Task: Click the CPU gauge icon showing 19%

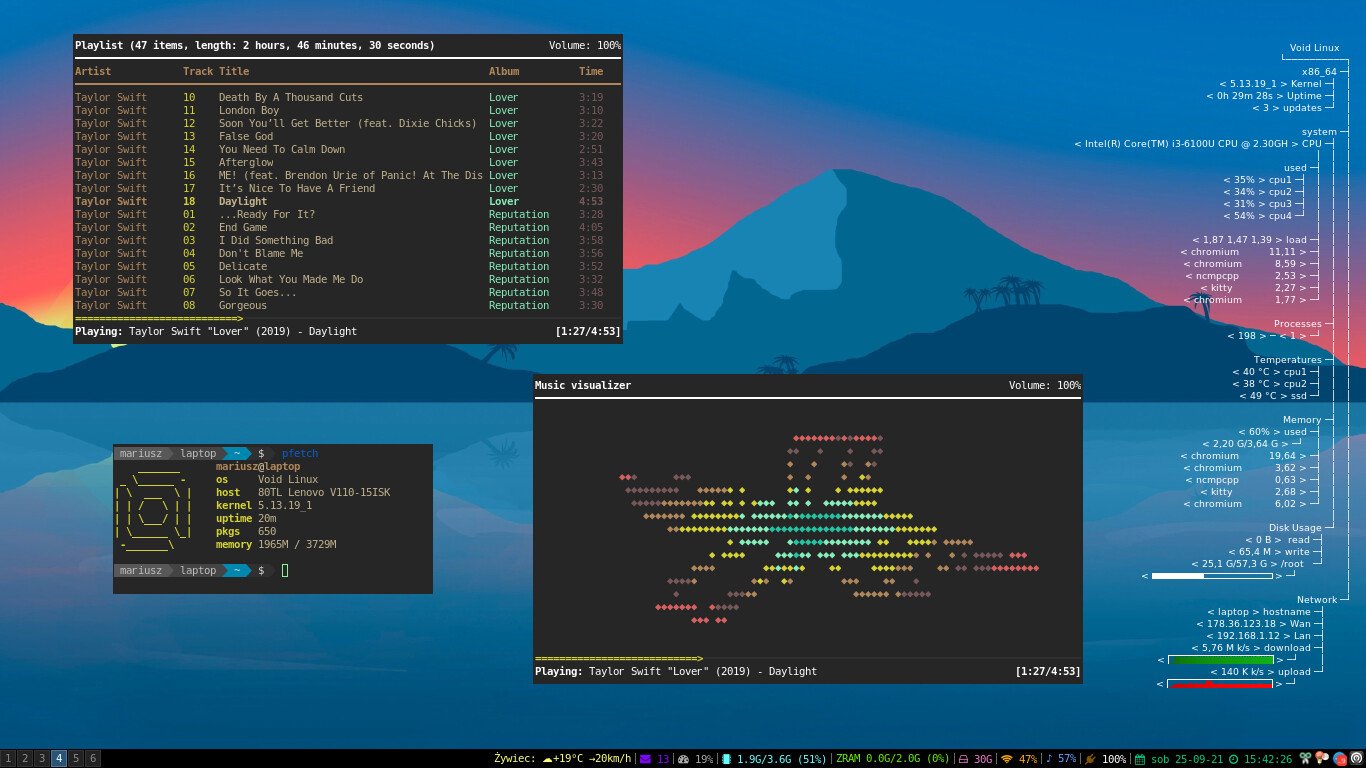Action: [x=684, y=759]
